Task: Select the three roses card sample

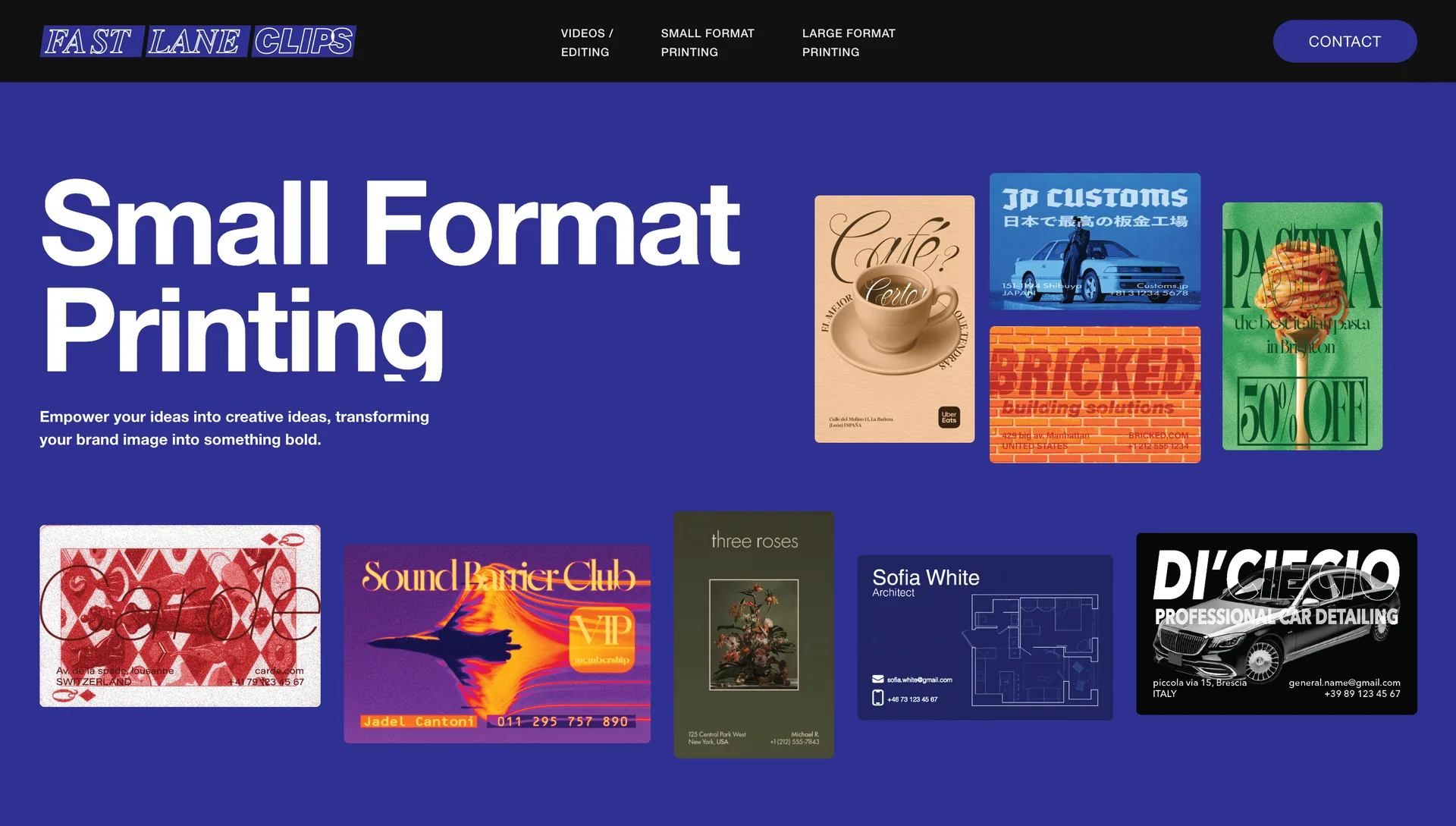Action: click(x=754, y=635)
